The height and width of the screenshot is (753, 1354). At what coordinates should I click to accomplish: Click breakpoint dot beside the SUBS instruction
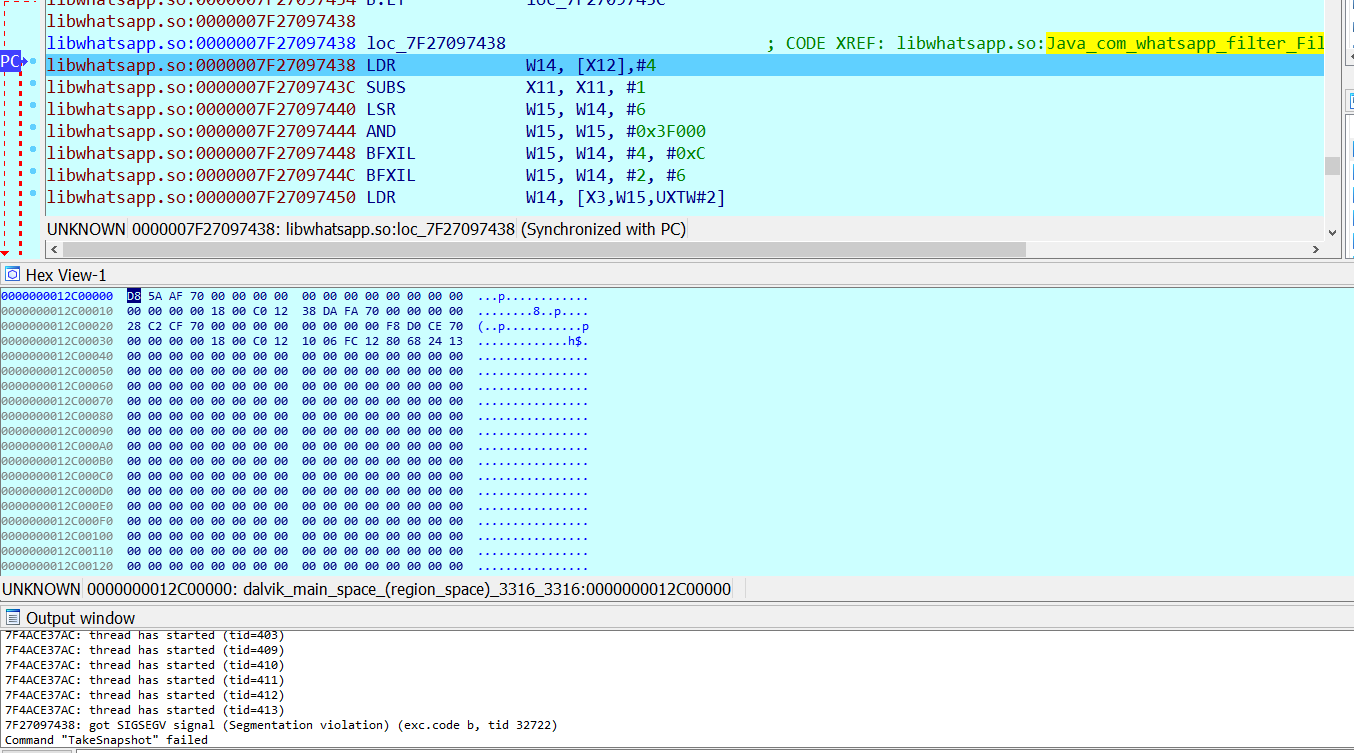click(x=33, y=87)
